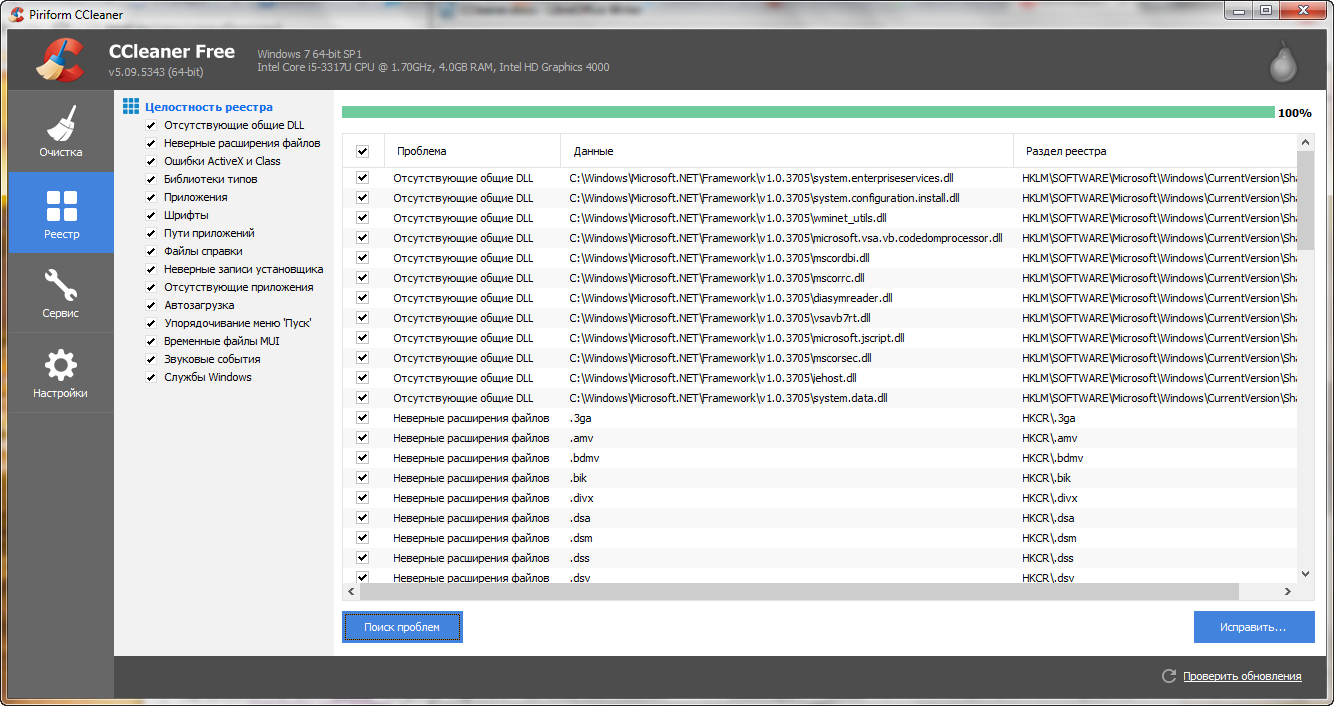Click the scroll-down arrow of the results list

tap(1305, 574)
